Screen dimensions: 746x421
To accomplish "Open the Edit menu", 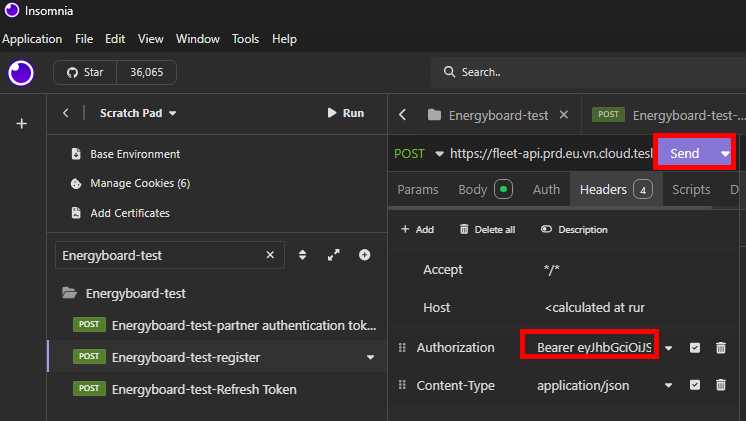I will point(115,39).
